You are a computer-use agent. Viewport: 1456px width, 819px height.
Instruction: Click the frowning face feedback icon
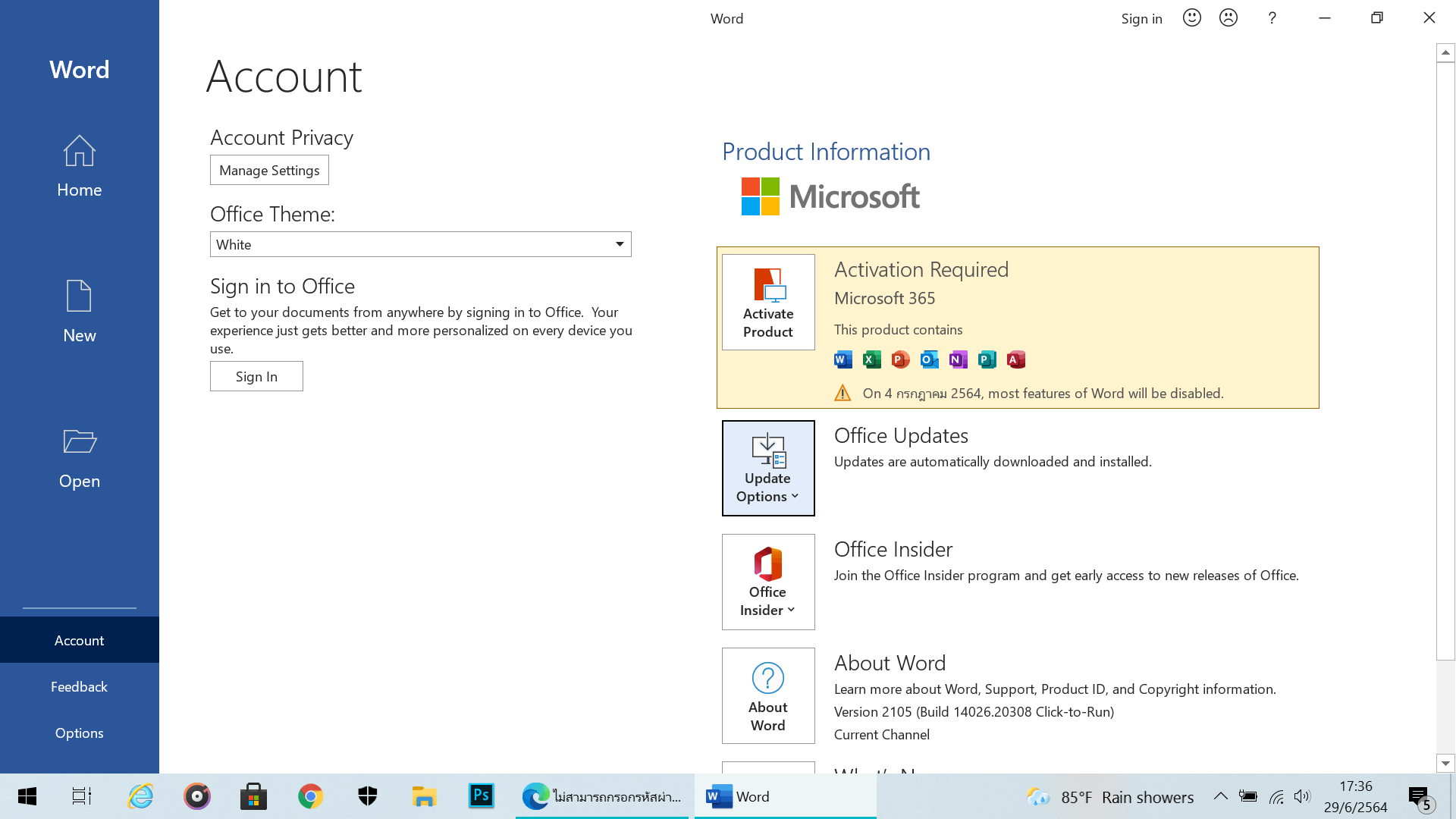(1228, 18)
